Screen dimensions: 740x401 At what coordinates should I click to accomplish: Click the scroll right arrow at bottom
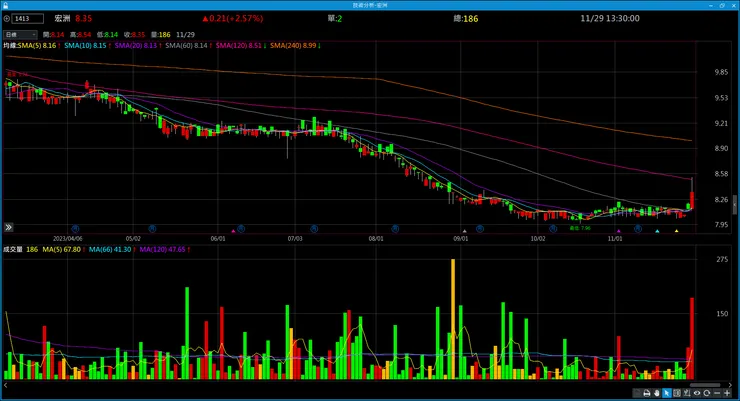click(730, 385)
